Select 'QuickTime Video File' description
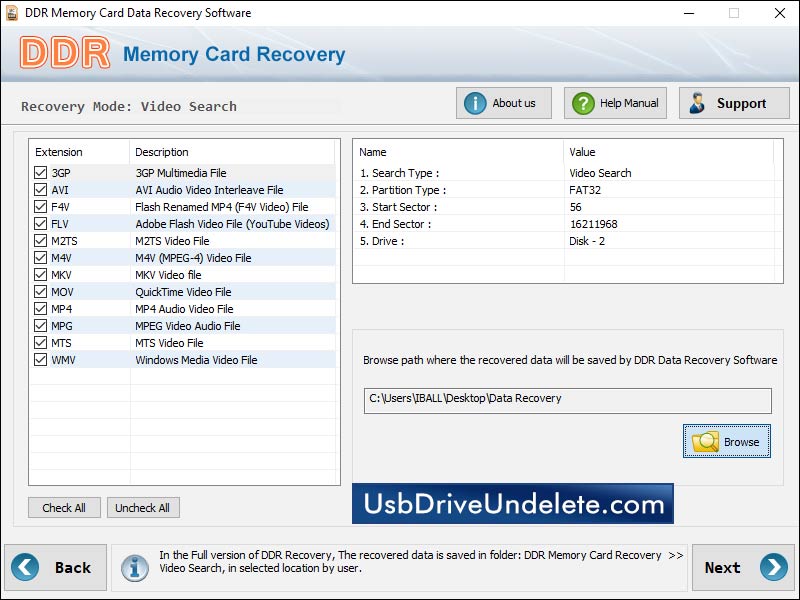 183,292
